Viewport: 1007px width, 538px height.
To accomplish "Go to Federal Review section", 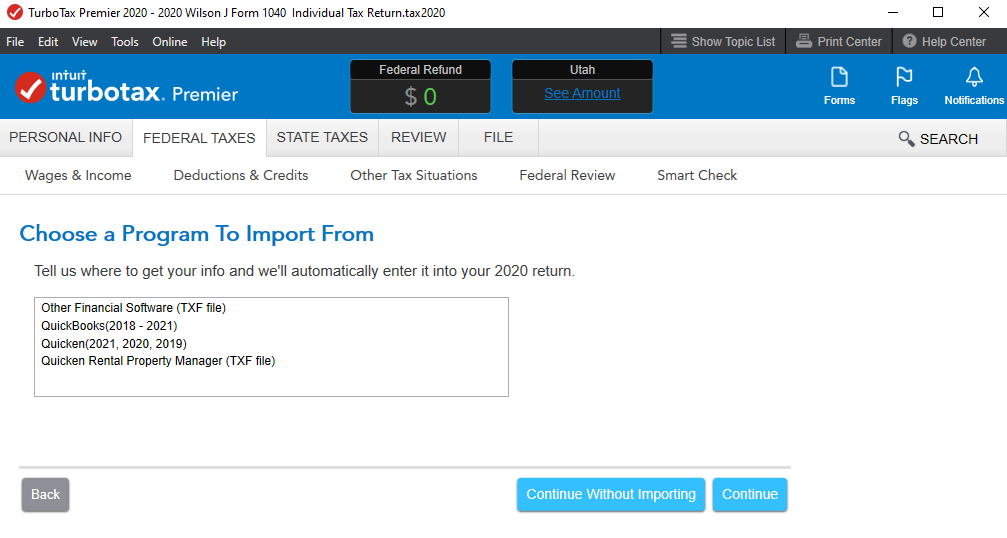I will (567, 175).
